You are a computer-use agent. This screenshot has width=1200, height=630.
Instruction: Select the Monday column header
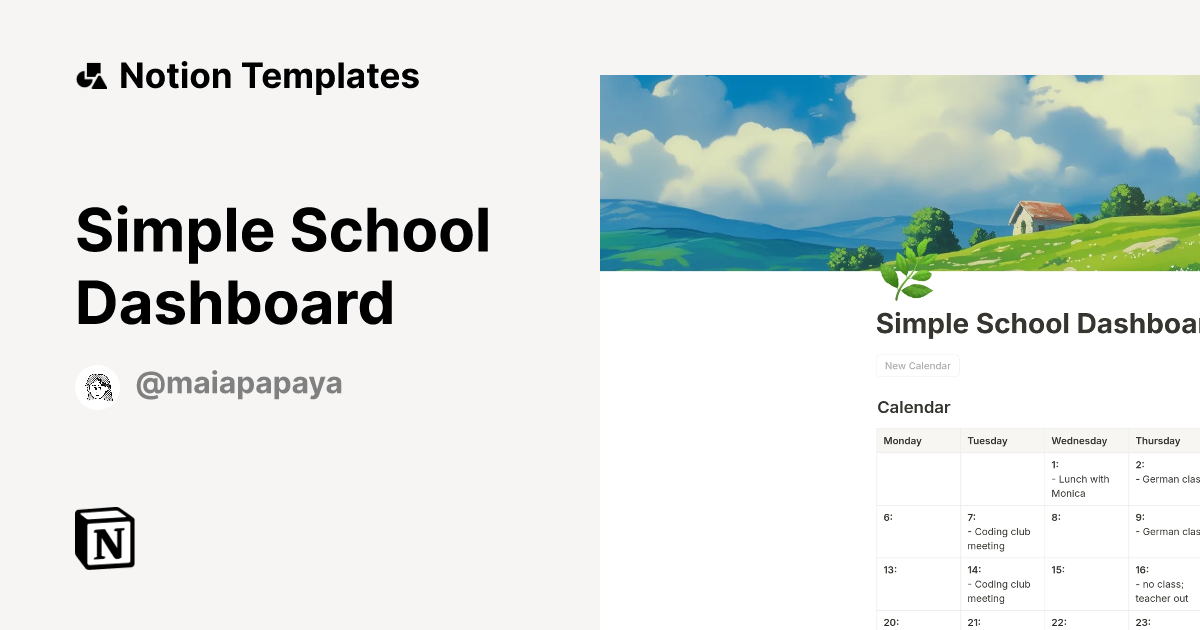pyautogui.click(x=902, y=440)
